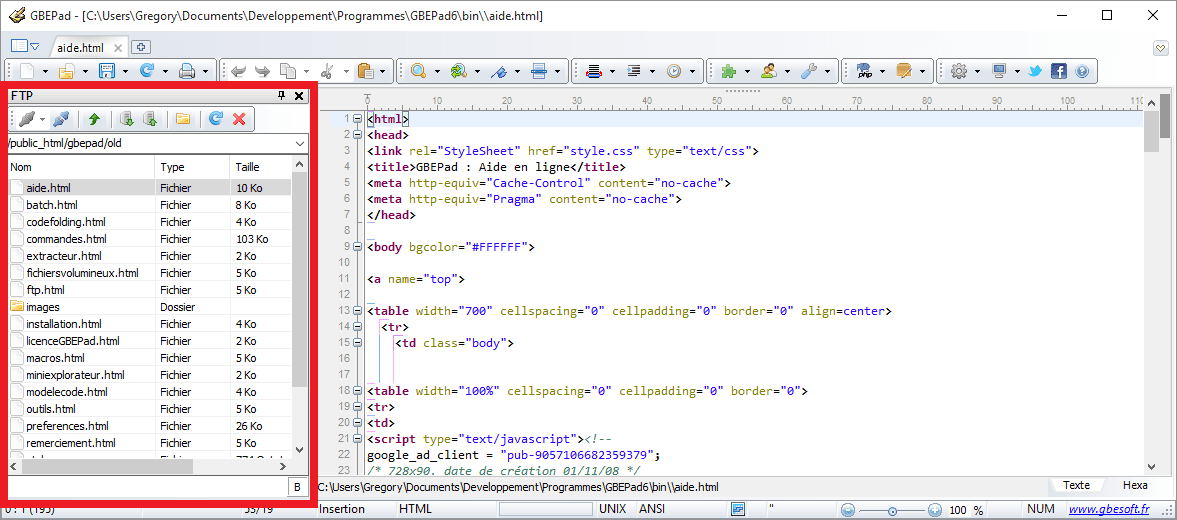
Task: Click the gear preferences icon
Action: point(959,71)
